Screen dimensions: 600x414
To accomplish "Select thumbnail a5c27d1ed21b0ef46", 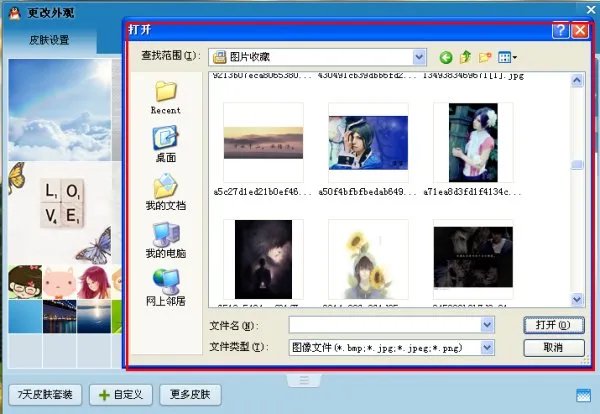I will (x=263, y=143).
